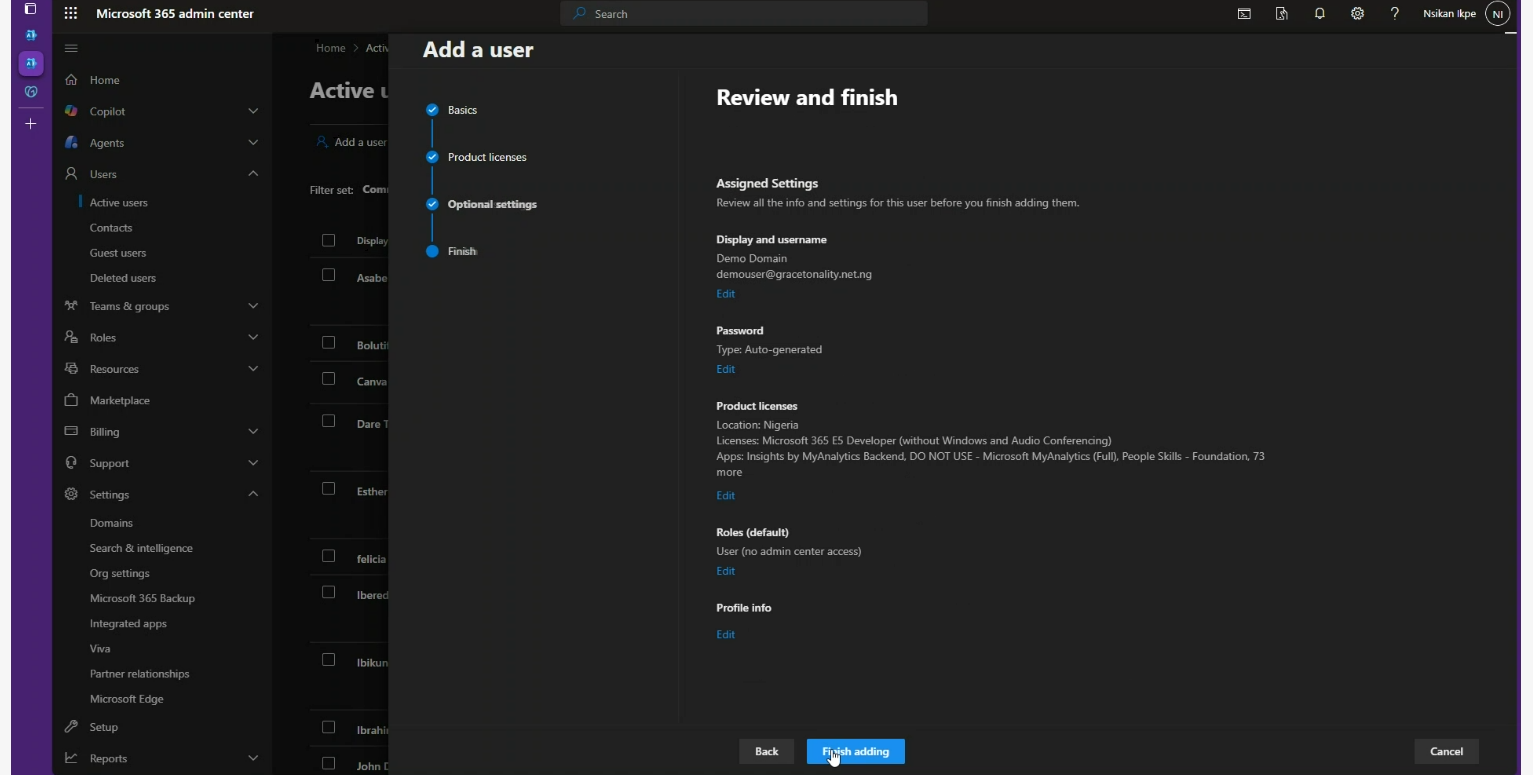Go to Deleted users page
The width and height of the screenshot is (1533, 775).
pyautogui.click(x=122, y=278)
